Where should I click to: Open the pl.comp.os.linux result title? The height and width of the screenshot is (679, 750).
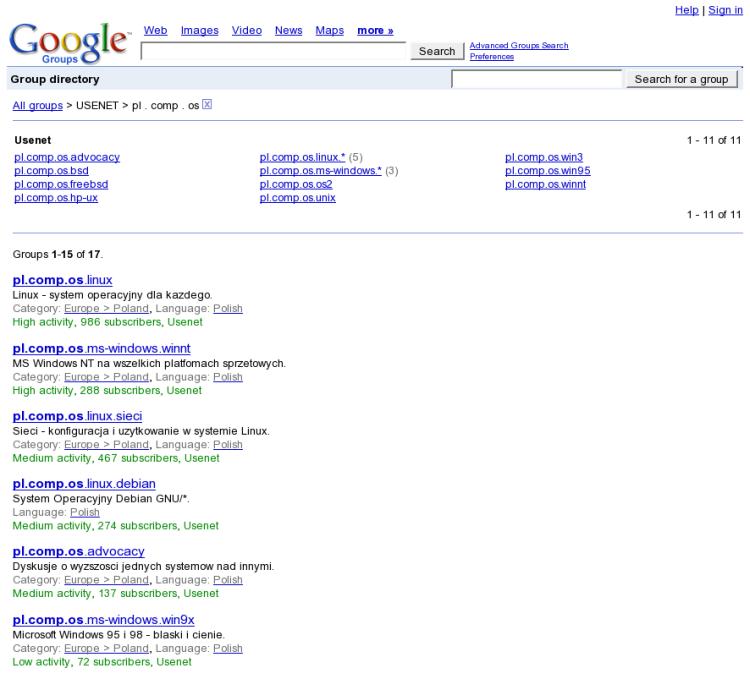tap(63, 280)
